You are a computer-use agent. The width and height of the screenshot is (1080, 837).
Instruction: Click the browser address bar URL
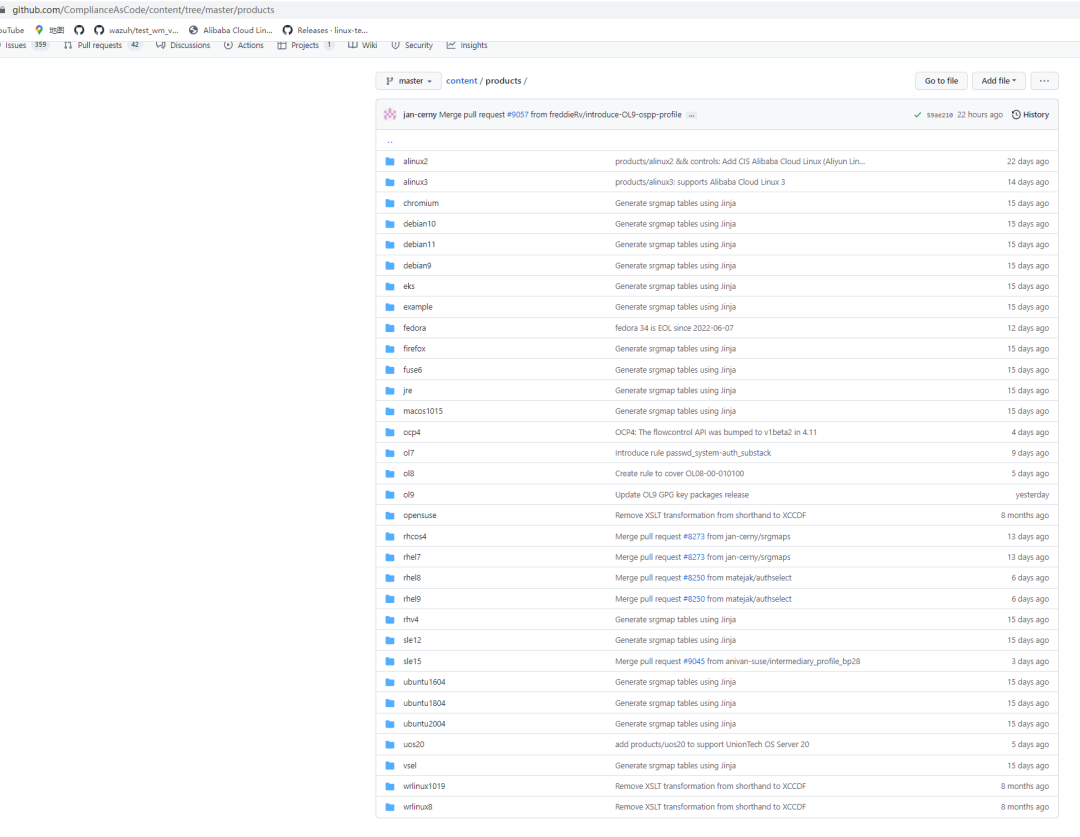[x=143, y=10]
